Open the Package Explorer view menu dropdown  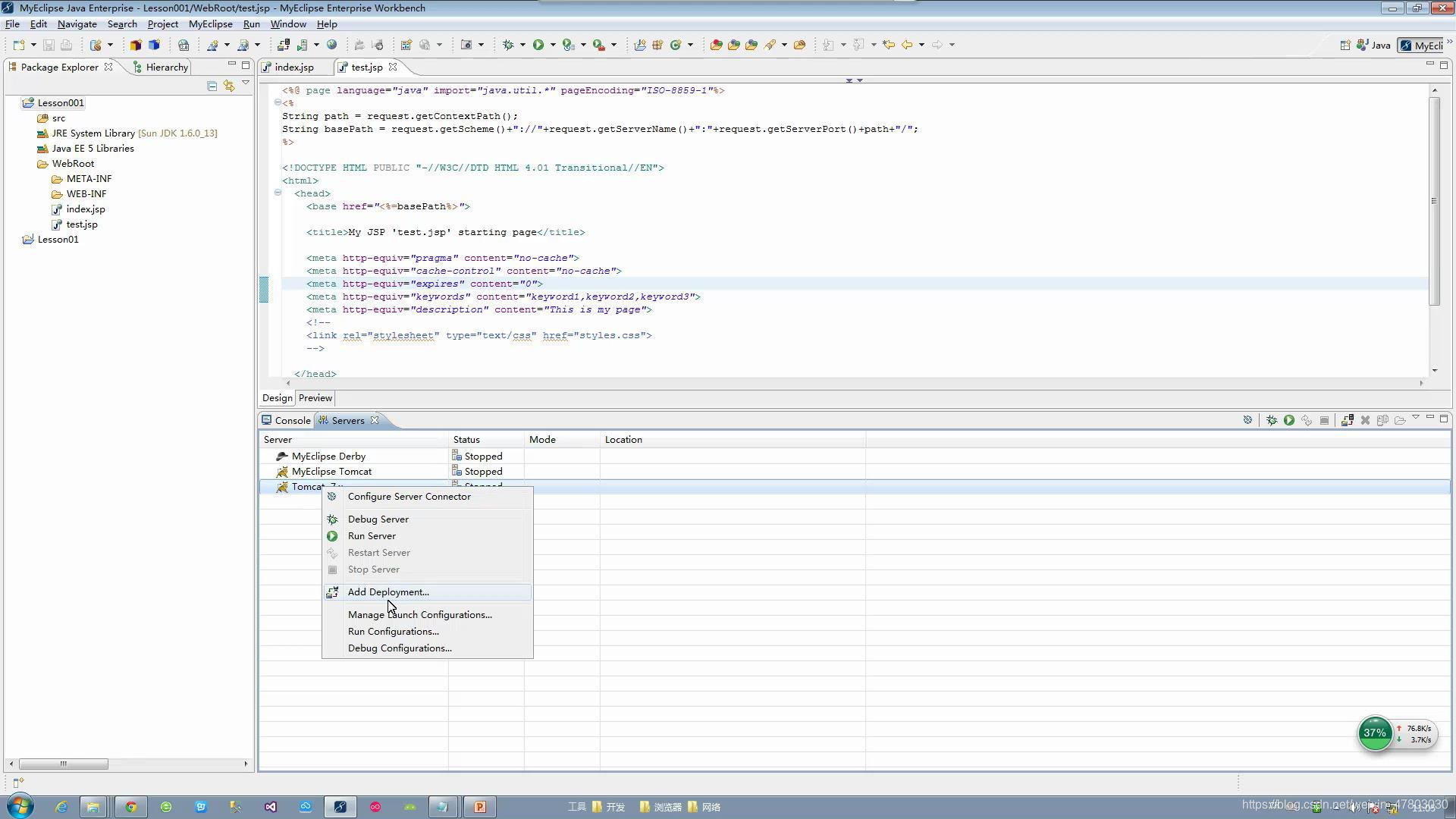click(x=246, y=83)
